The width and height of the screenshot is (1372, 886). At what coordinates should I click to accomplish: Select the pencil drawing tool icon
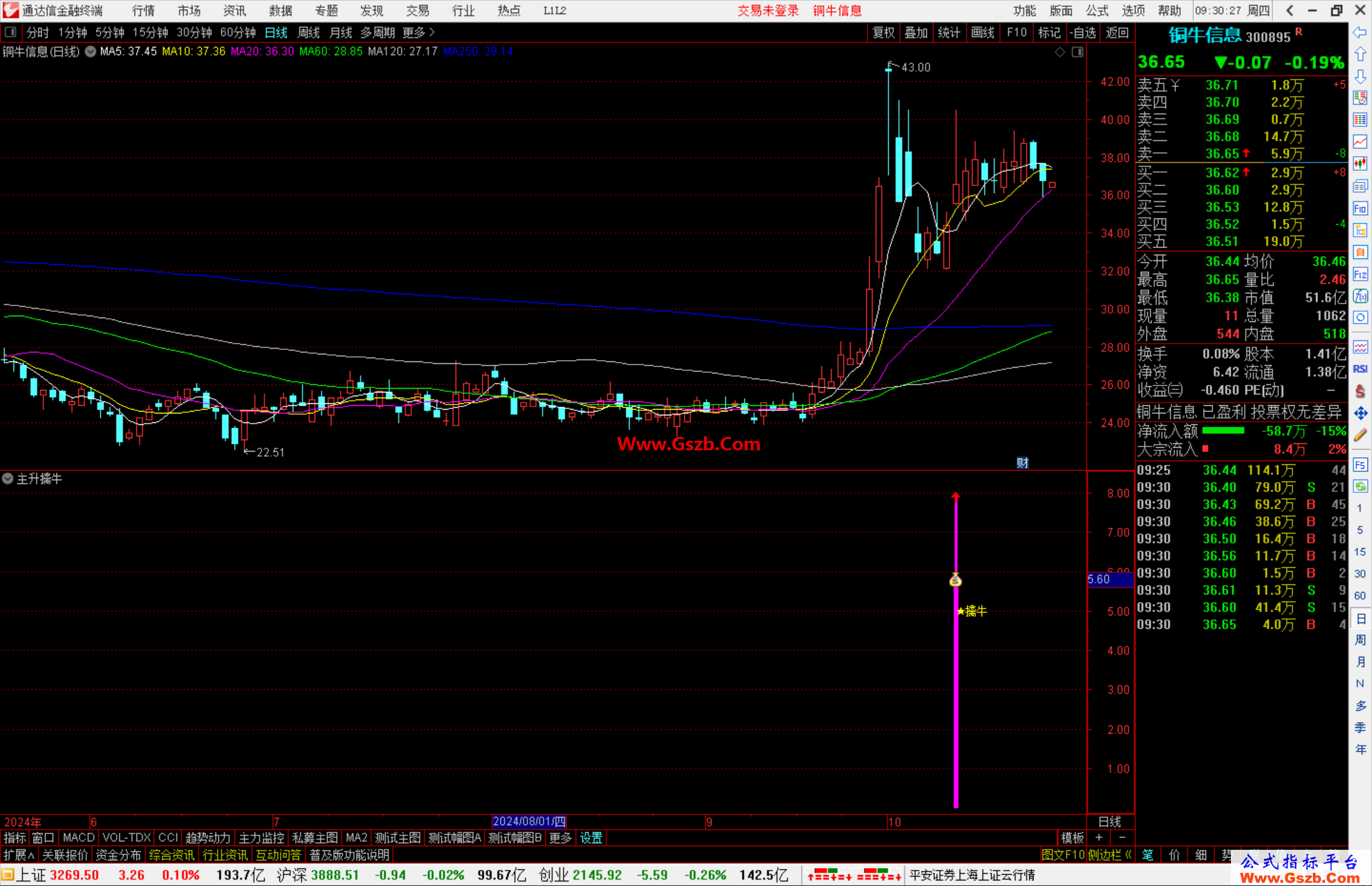pos(1360,435)
